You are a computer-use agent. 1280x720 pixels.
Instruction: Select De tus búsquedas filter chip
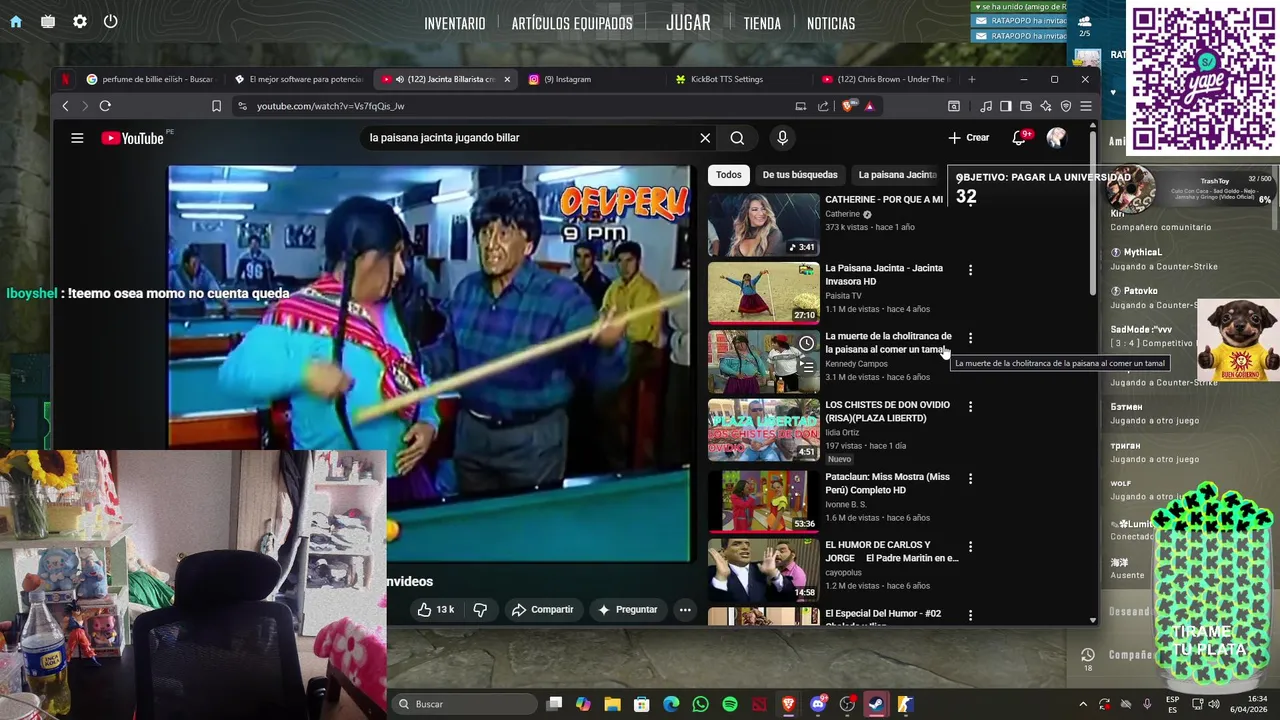800,175
